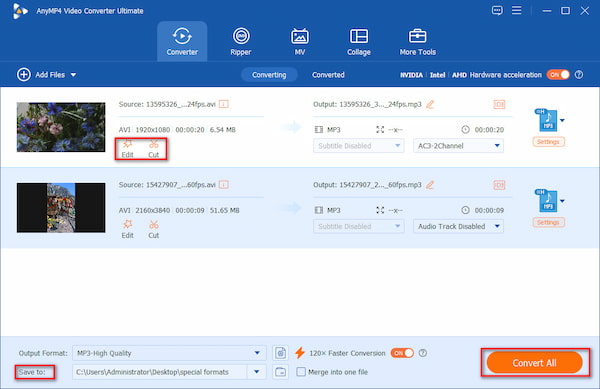Click duration clock icon for first output
This screenshot has height=389, width=600.
click(x=465, y=130)
